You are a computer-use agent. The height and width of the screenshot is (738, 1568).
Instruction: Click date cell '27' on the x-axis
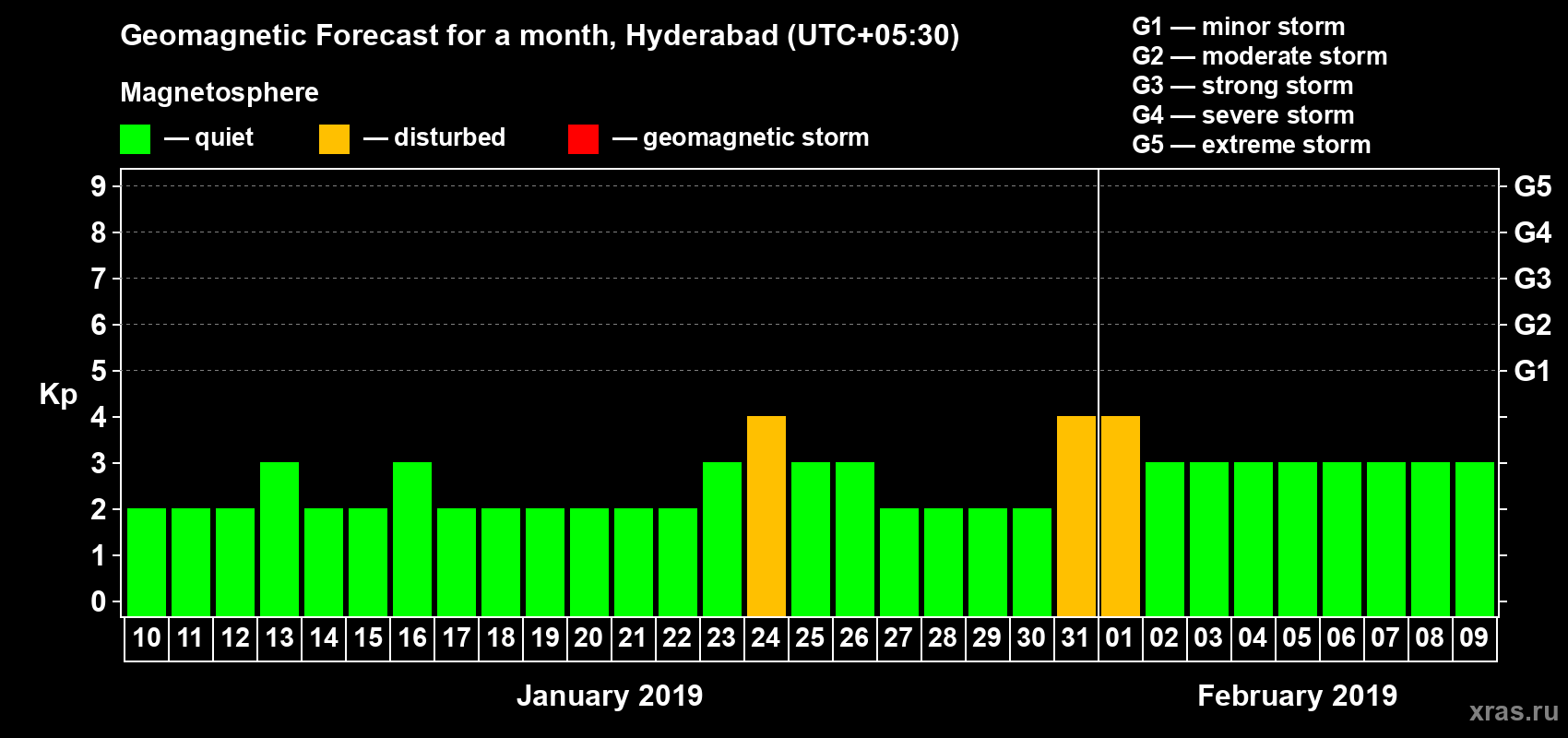[x=899, y=638]
